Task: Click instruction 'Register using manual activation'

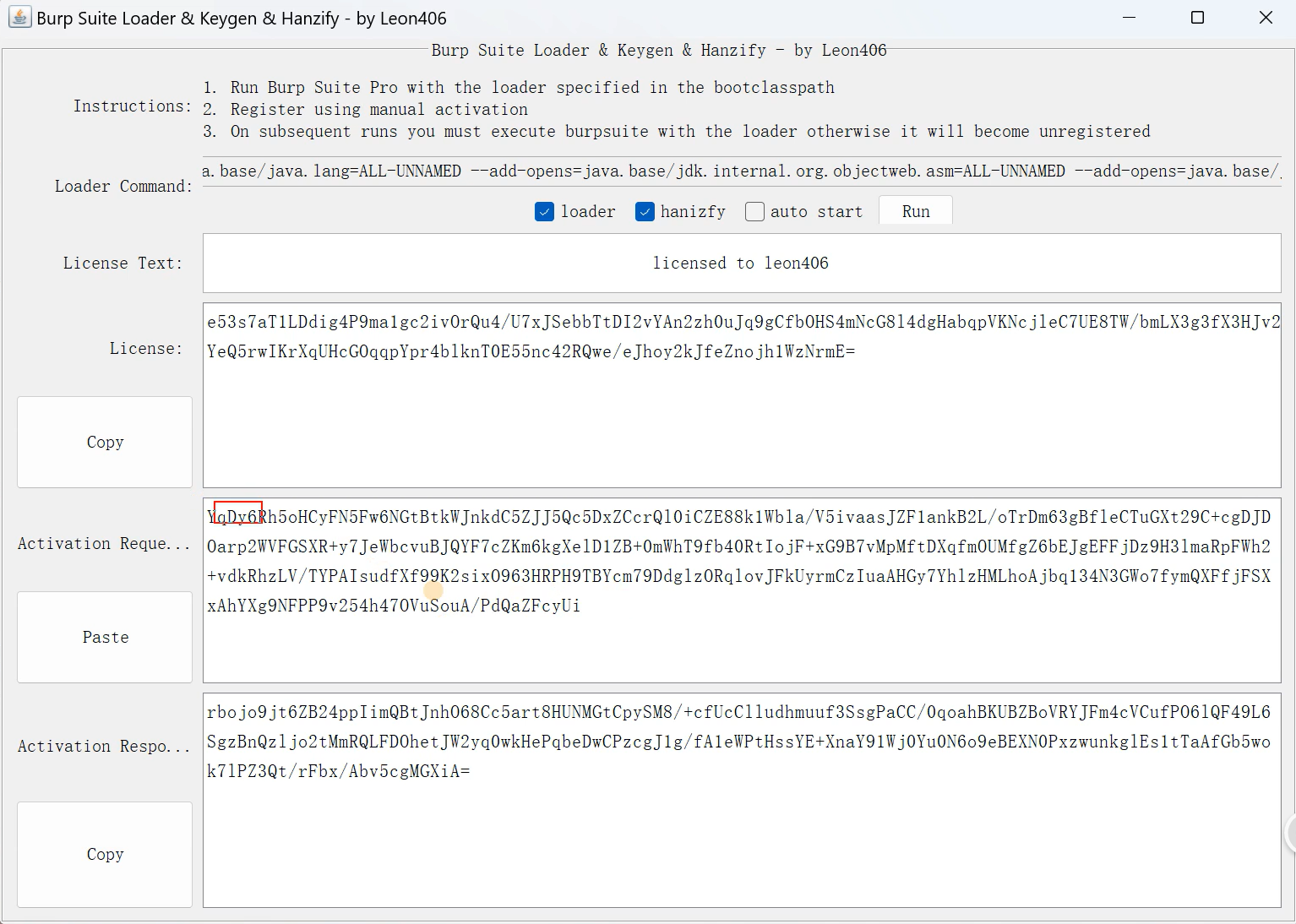Action: pyautogui.click(x=365, y=109)
